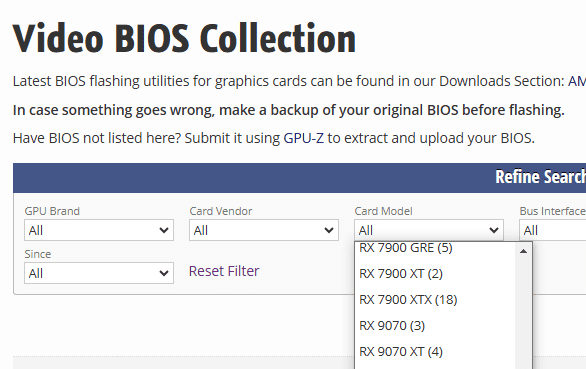Click the Refine Search header bar
Viewport: 586px width, 369px height.
click(299, 178)
